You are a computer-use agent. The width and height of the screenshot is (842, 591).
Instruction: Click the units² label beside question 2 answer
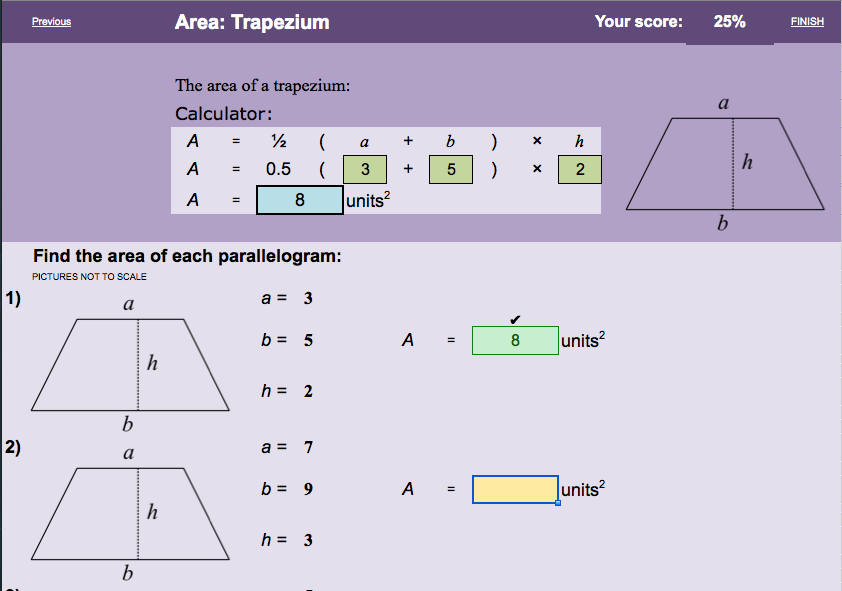(580, 489)
